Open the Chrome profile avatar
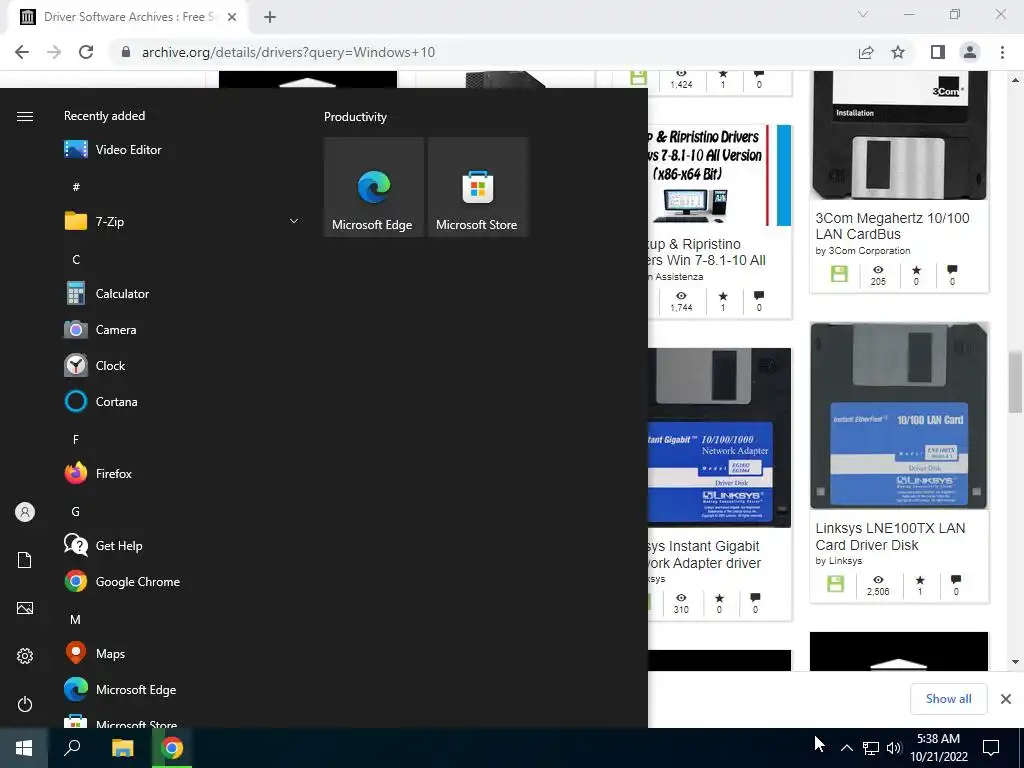This screenshot has height=768, width=1024. [x=970, y=52]
